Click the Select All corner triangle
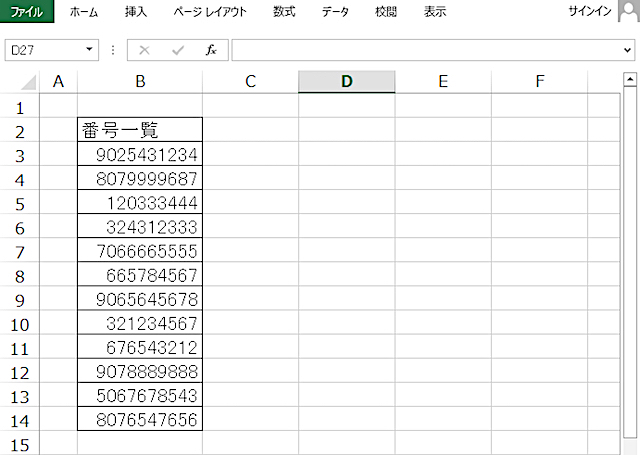Image resolution: width=640 pixels, height=455 pixels. tap(28, 82)
